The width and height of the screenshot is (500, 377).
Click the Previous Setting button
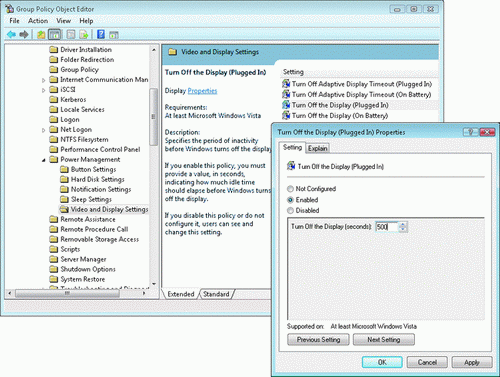[x=318, y=340]
